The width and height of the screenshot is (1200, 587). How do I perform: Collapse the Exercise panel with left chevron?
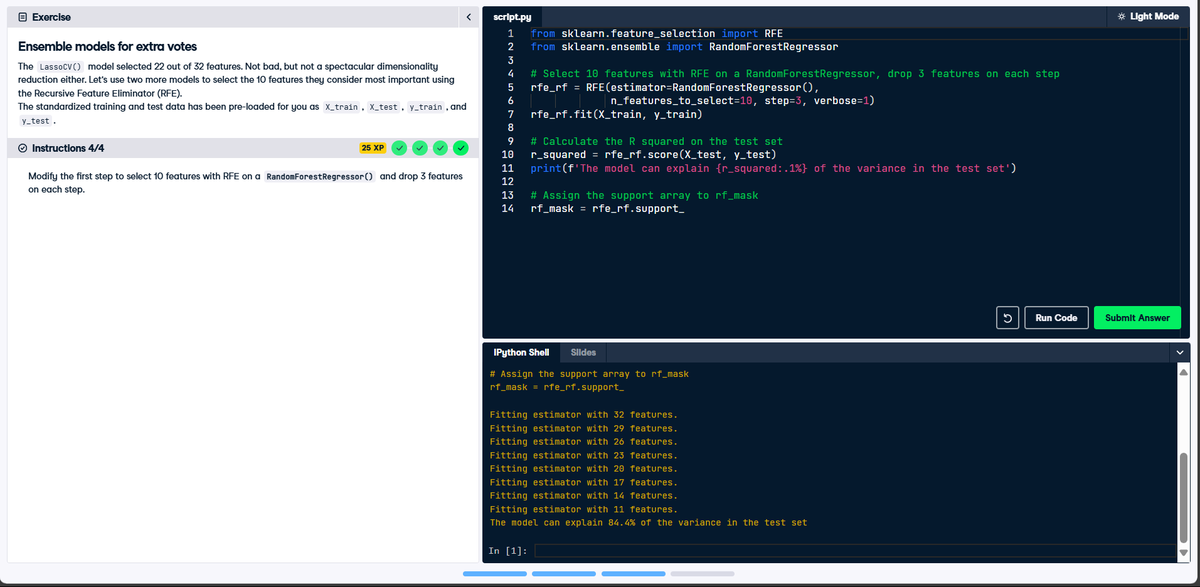click(467, 17)
